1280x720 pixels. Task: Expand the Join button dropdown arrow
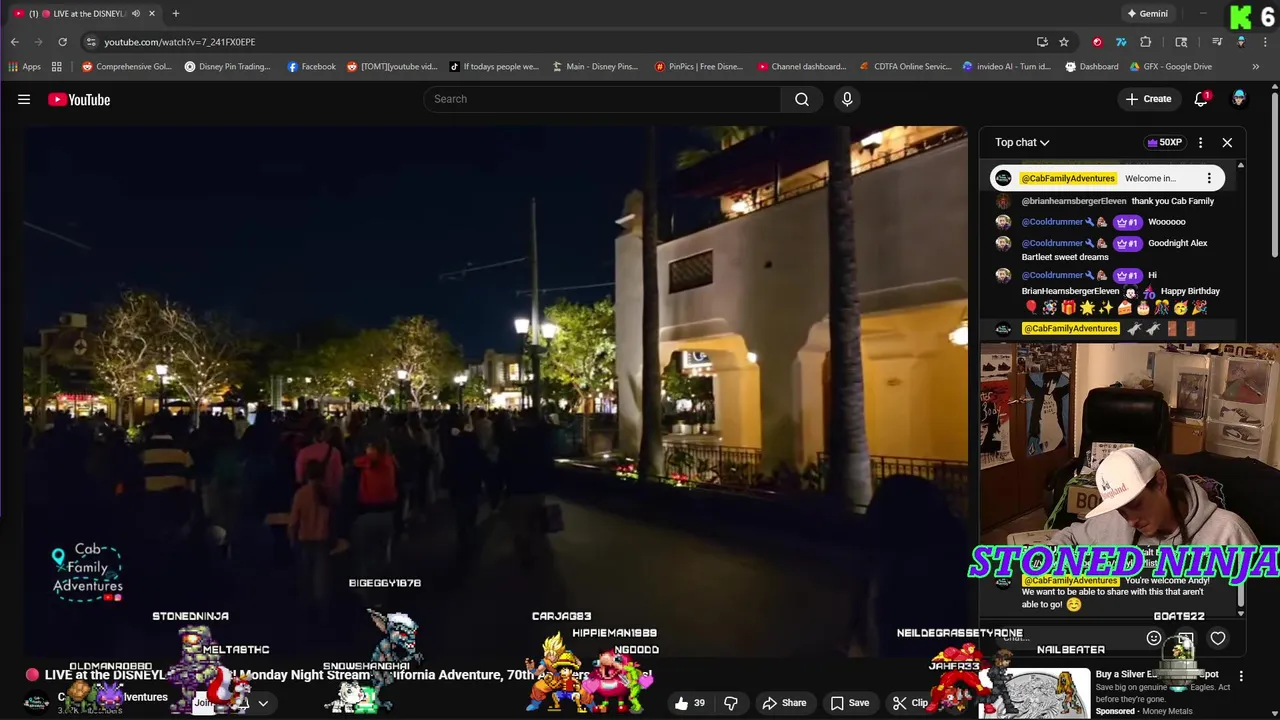[263, 703]
